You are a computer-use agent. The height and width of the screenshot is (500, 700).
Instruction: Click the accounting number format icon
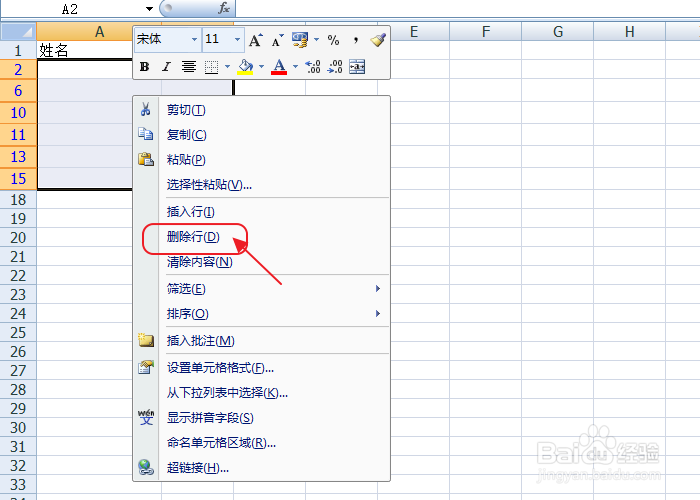tap(300, 40)
